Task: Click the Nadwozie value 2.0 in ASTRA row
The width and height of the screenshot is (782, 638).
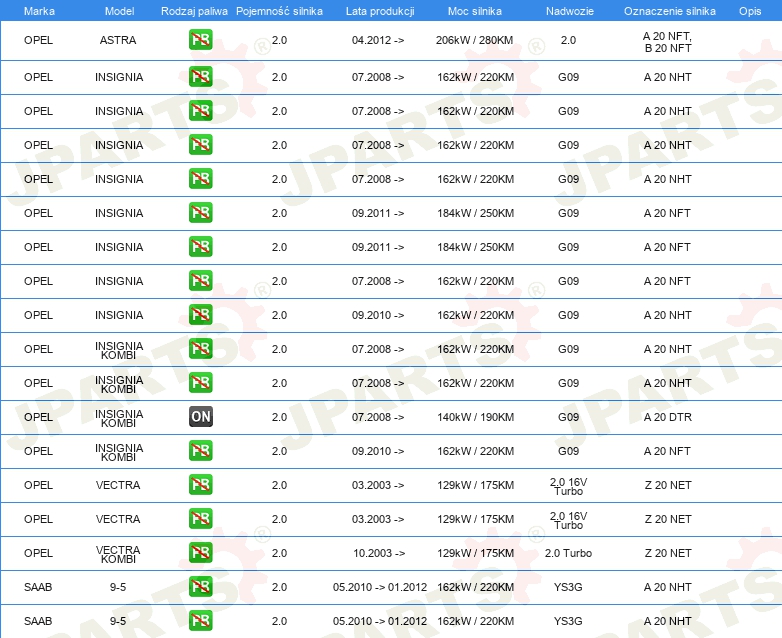Action: pyautogui.click(x=569, y=40)
